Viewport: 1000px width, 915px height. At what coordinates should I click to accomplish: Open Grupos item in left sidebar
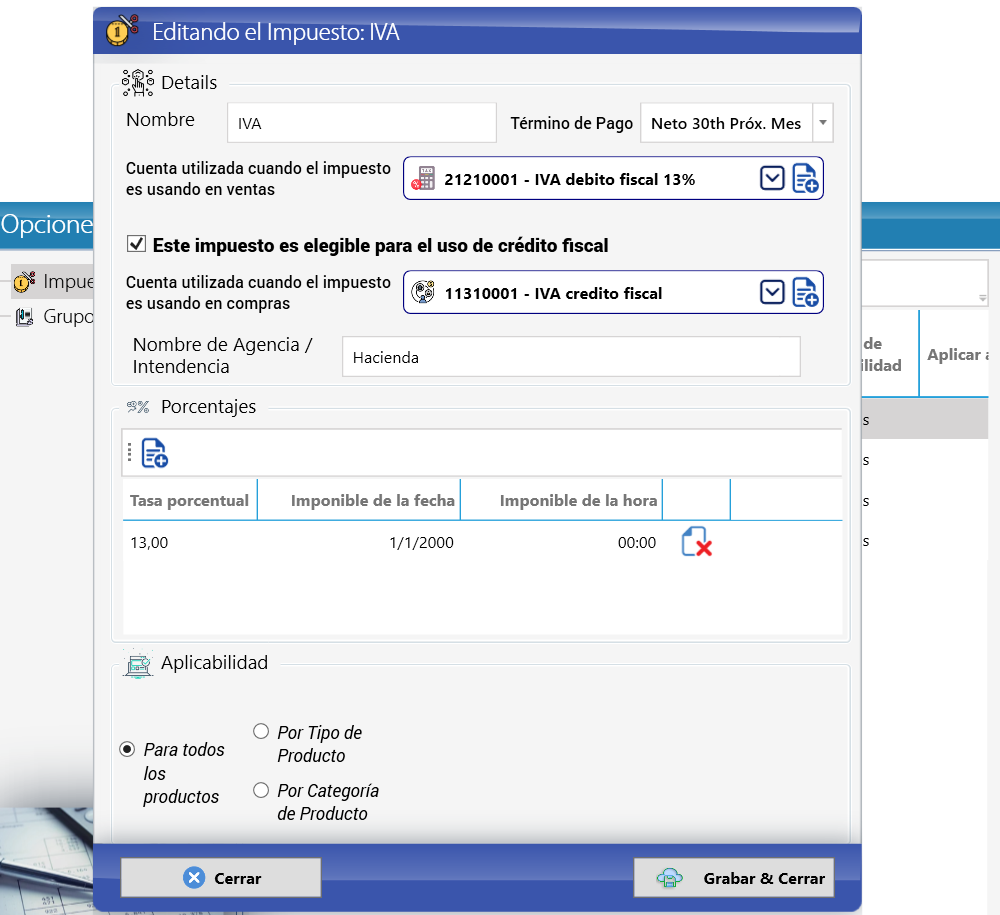[54, 316]
